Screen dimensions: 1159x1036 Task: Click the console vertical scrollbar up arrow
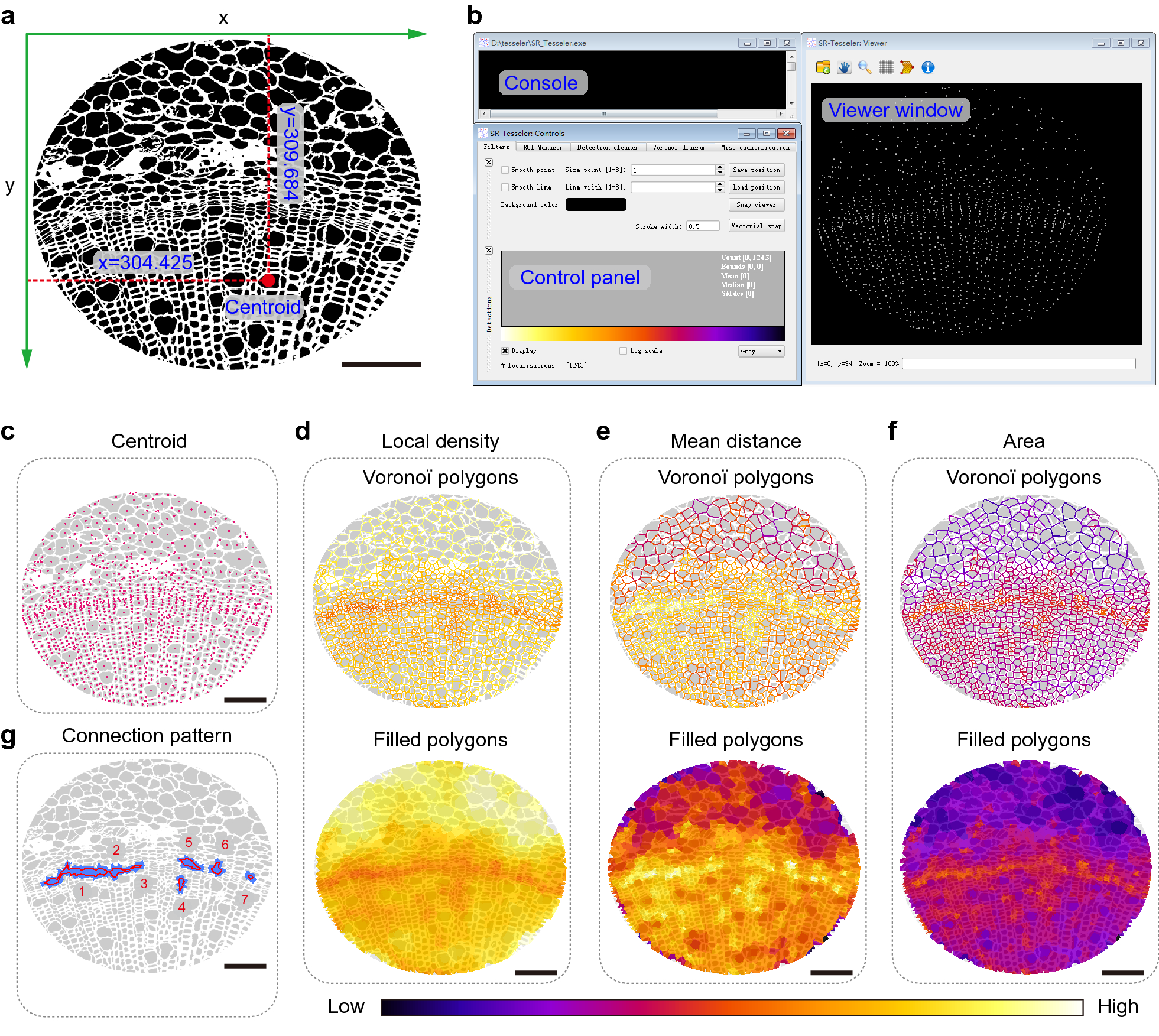coord(791,56)
